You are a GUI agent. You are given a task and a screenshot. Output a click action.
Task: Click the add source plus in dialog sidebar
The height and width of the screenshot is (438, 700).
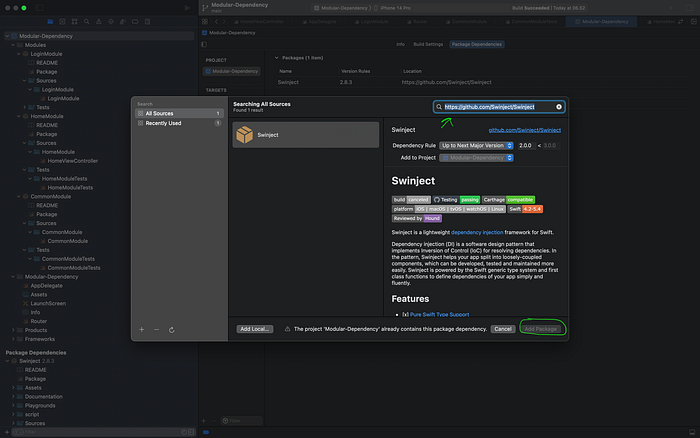pos(142,330)
